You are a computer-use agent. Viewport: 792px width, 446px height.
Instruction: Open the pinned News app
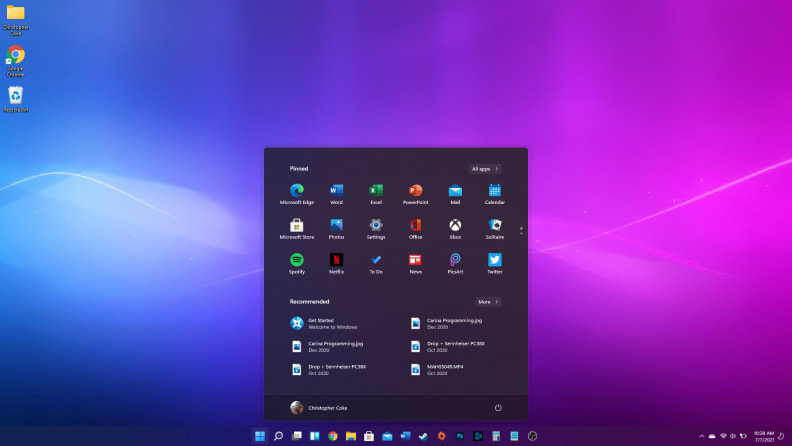pos(415,264)
